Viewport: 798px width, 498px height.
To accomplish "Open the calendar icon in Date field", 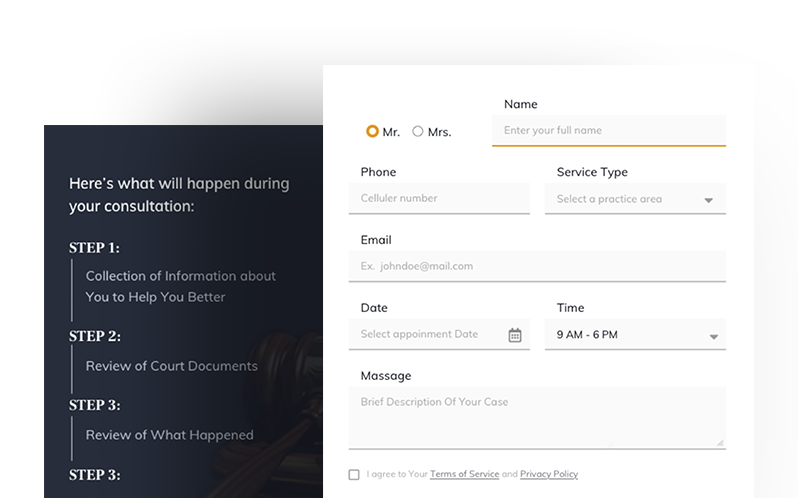I will tap(515, 335).
